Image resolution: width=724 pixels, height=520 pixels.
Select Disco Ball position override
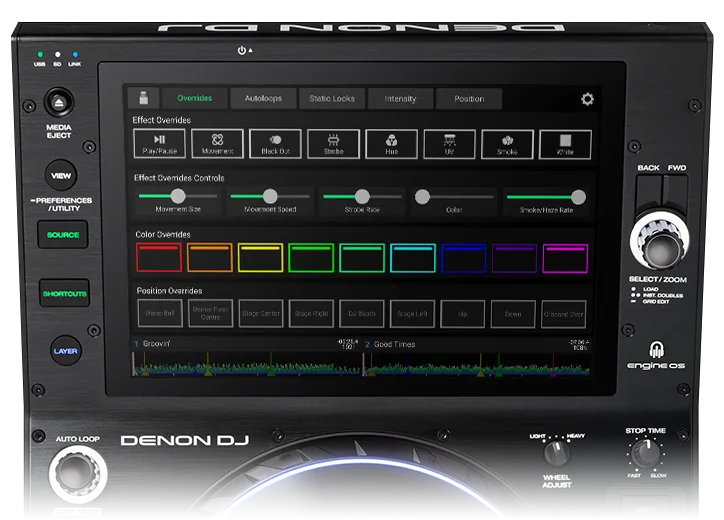coord(160,313)
